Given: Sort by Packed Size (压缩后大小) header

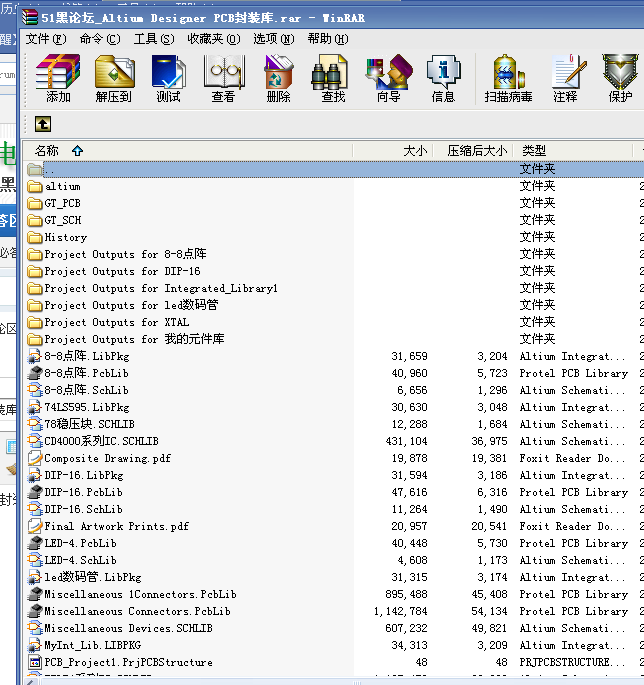Looking at the screenshot, I should coord(472,151).
